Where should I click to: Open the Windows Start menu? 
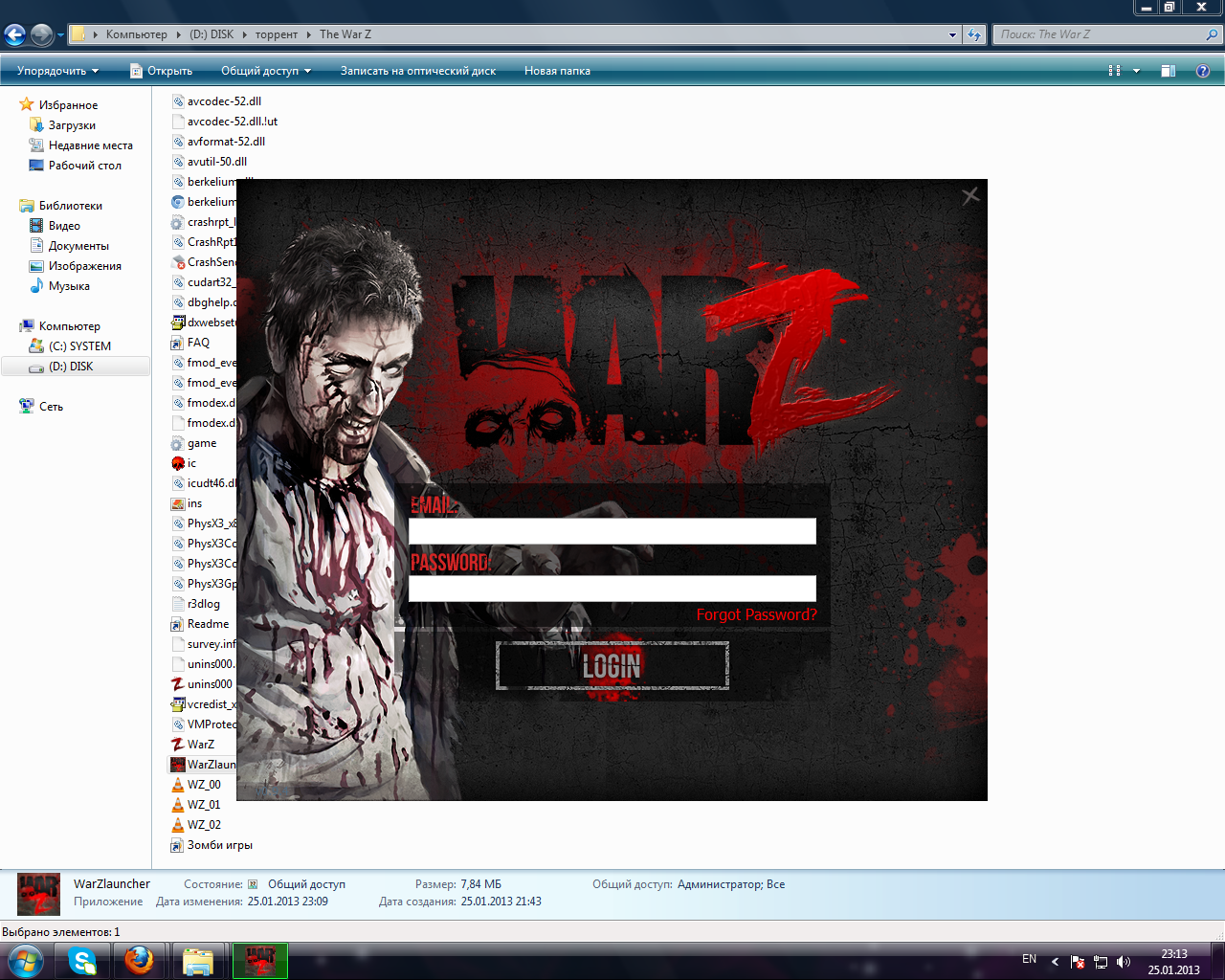tap(25, 960)
